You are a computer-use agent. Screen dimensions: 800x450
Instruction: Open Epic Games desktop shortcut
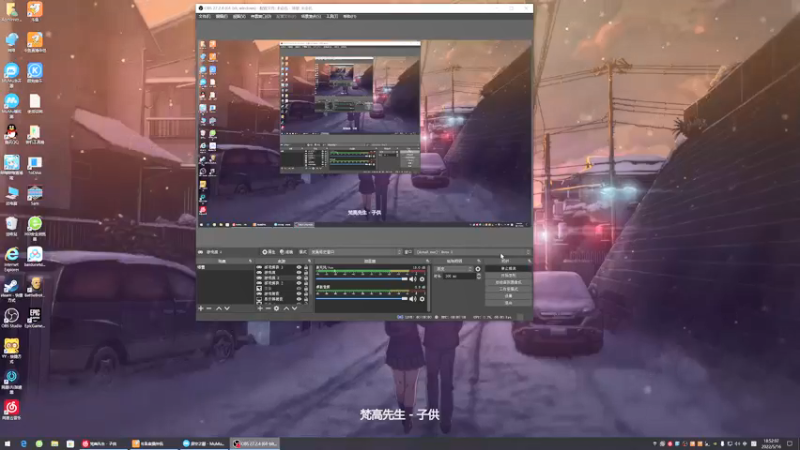tap(35, 318)
